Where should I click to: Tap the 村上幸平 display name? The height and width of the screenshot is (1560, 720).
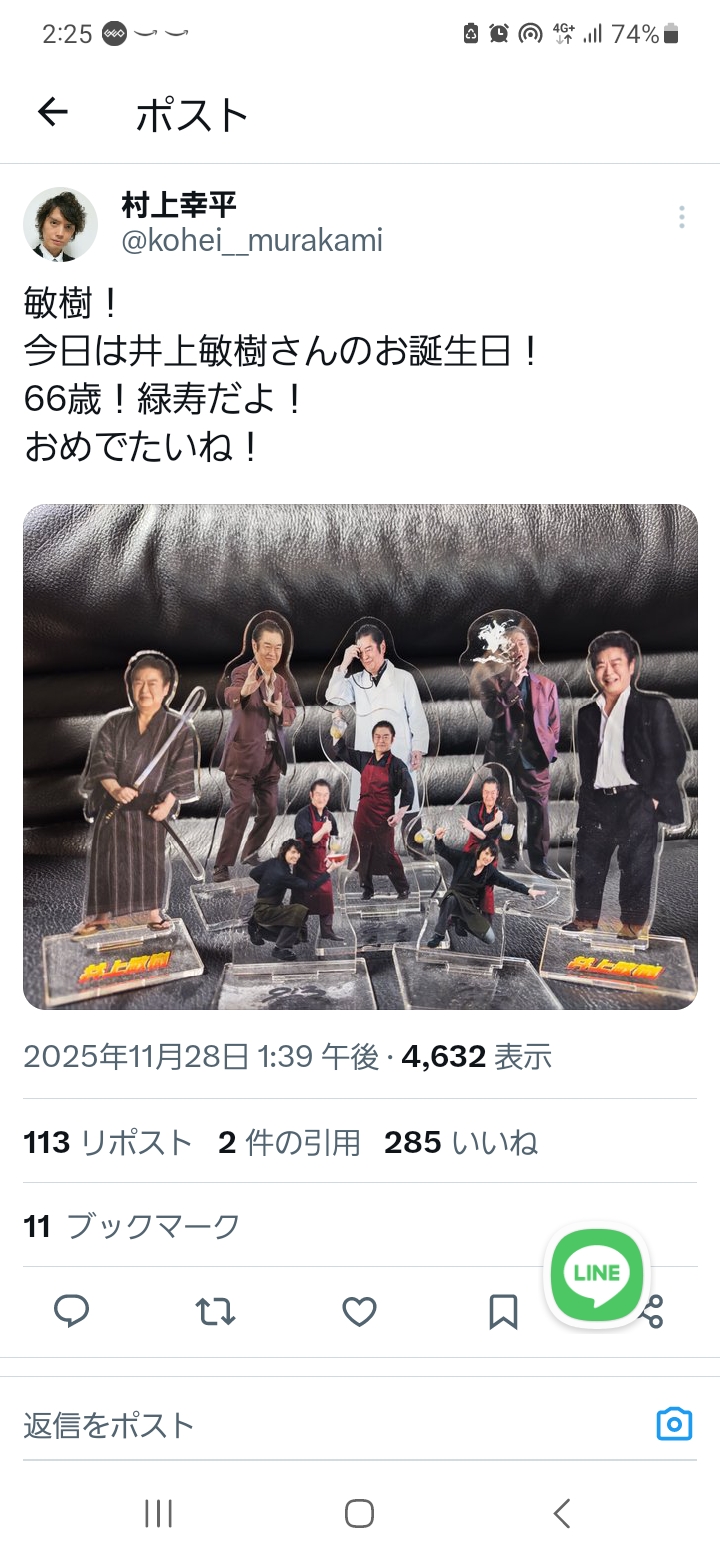click(x=179, y=205)
